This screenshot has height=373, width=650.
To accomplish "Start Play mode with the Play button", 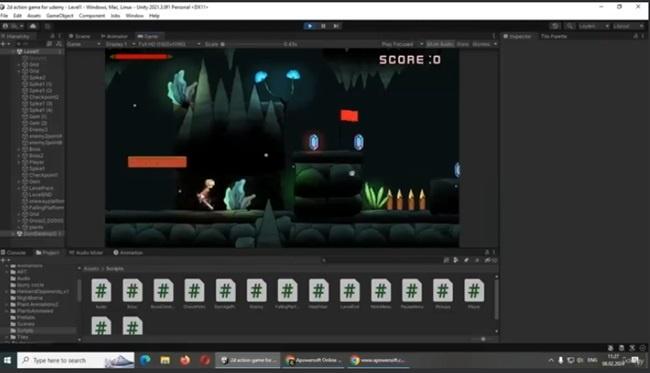I will [x=310, y=26].
